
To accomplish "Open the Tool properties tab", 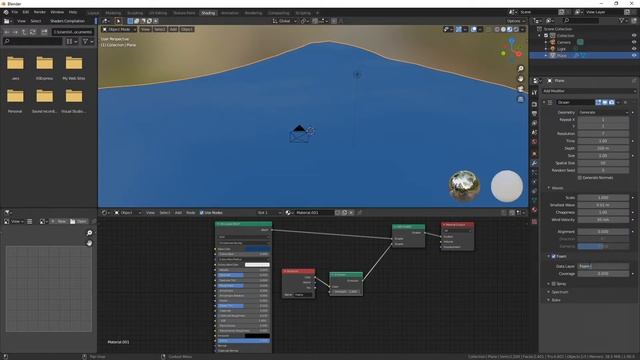I will (x=534, y=93).
